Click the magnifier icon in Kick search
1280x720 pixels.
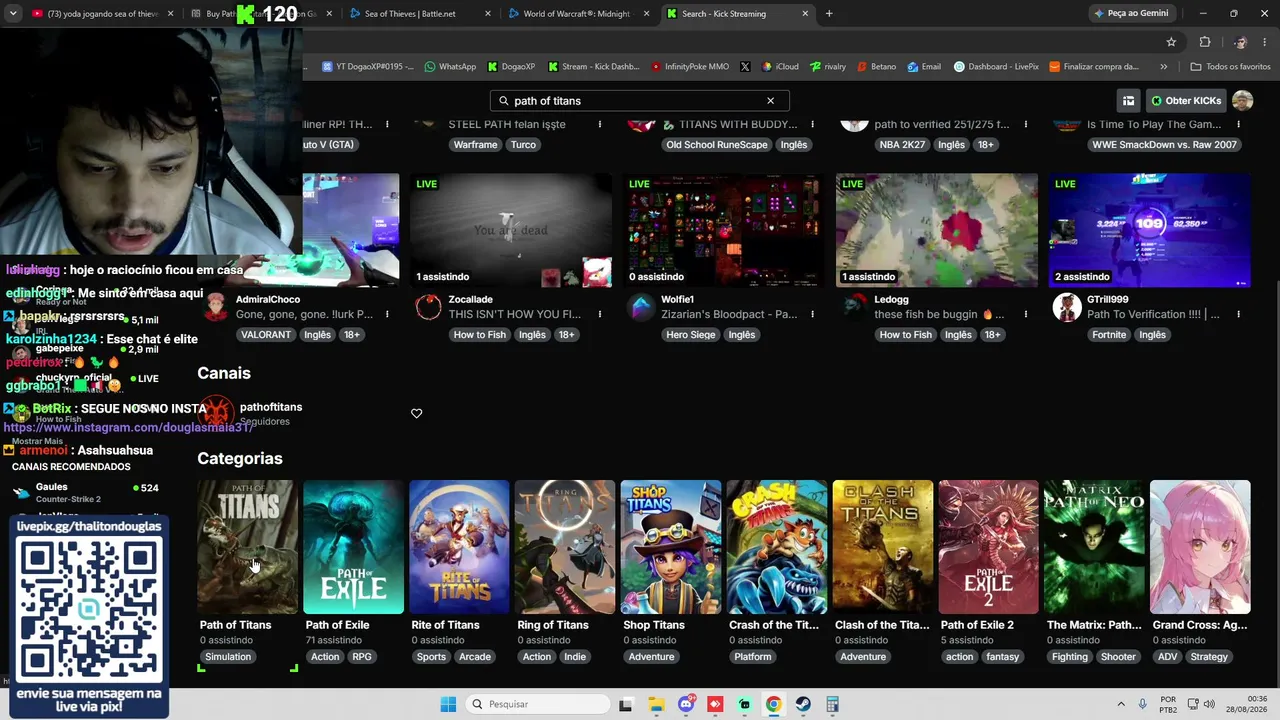tap(503, 101)
